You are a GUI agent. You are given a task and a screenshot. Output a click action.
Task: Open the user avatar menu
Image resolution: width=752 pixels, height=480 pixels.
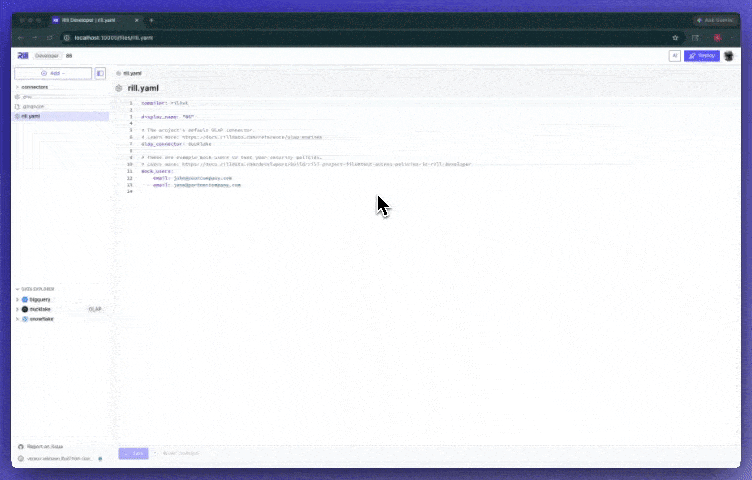tap(729, 56)
